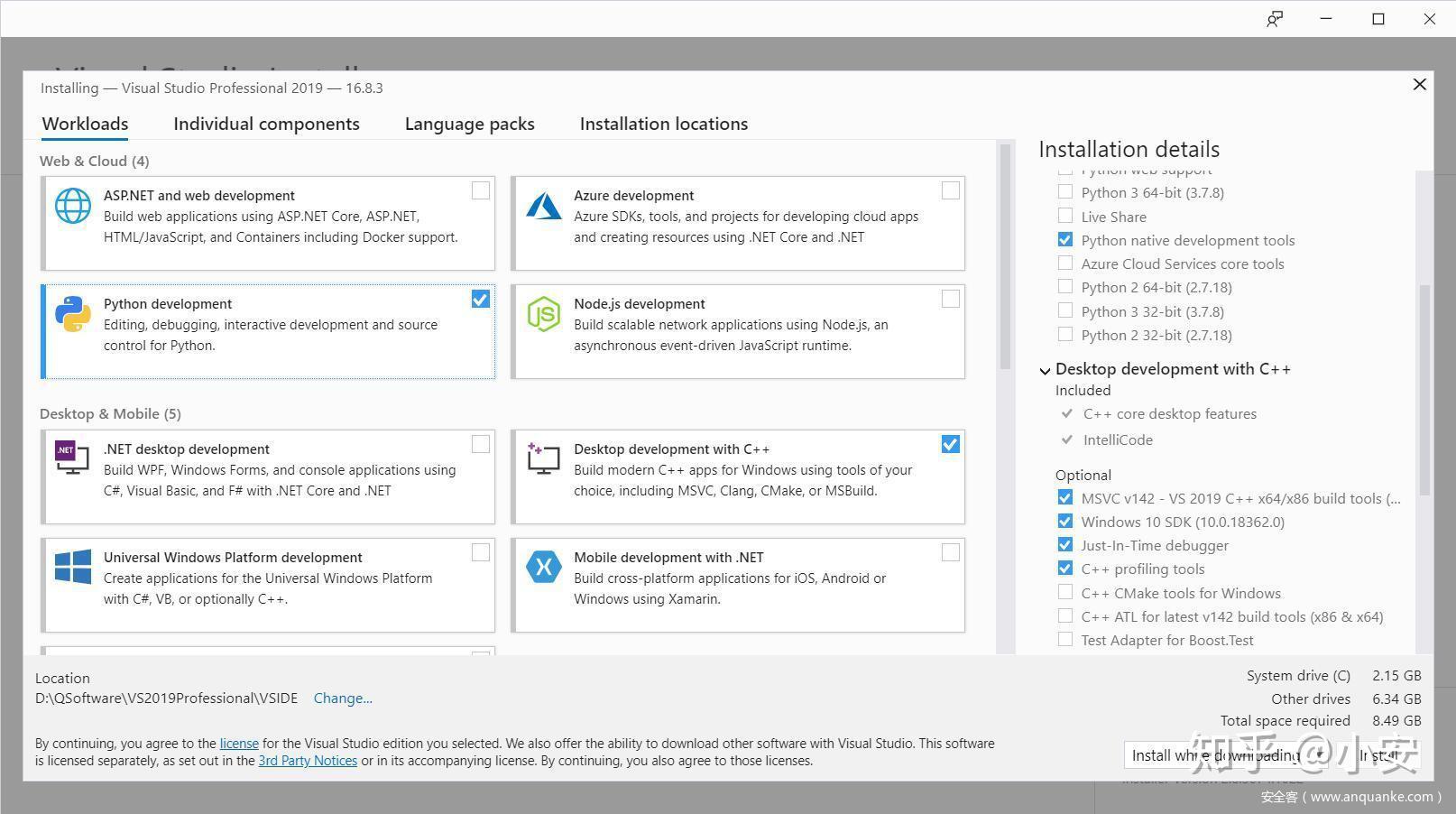Click the Web & Cloud (4) section heading
This screenshot has width=1456, height=814.
pos(95,161)
